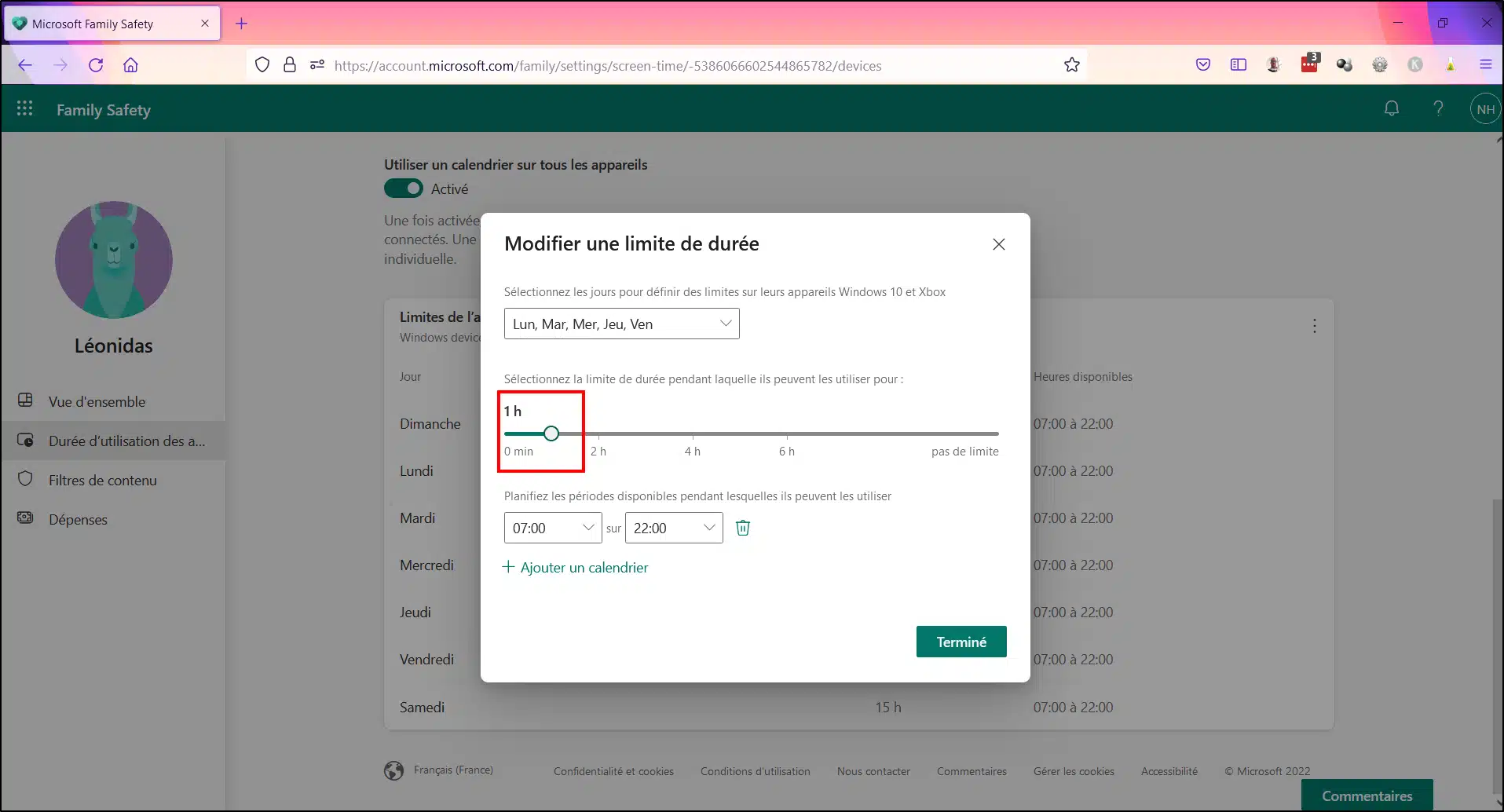Click the Family Safety header title
The height and width of the screenshot is (812, 1504).
[x=104, y=110]
